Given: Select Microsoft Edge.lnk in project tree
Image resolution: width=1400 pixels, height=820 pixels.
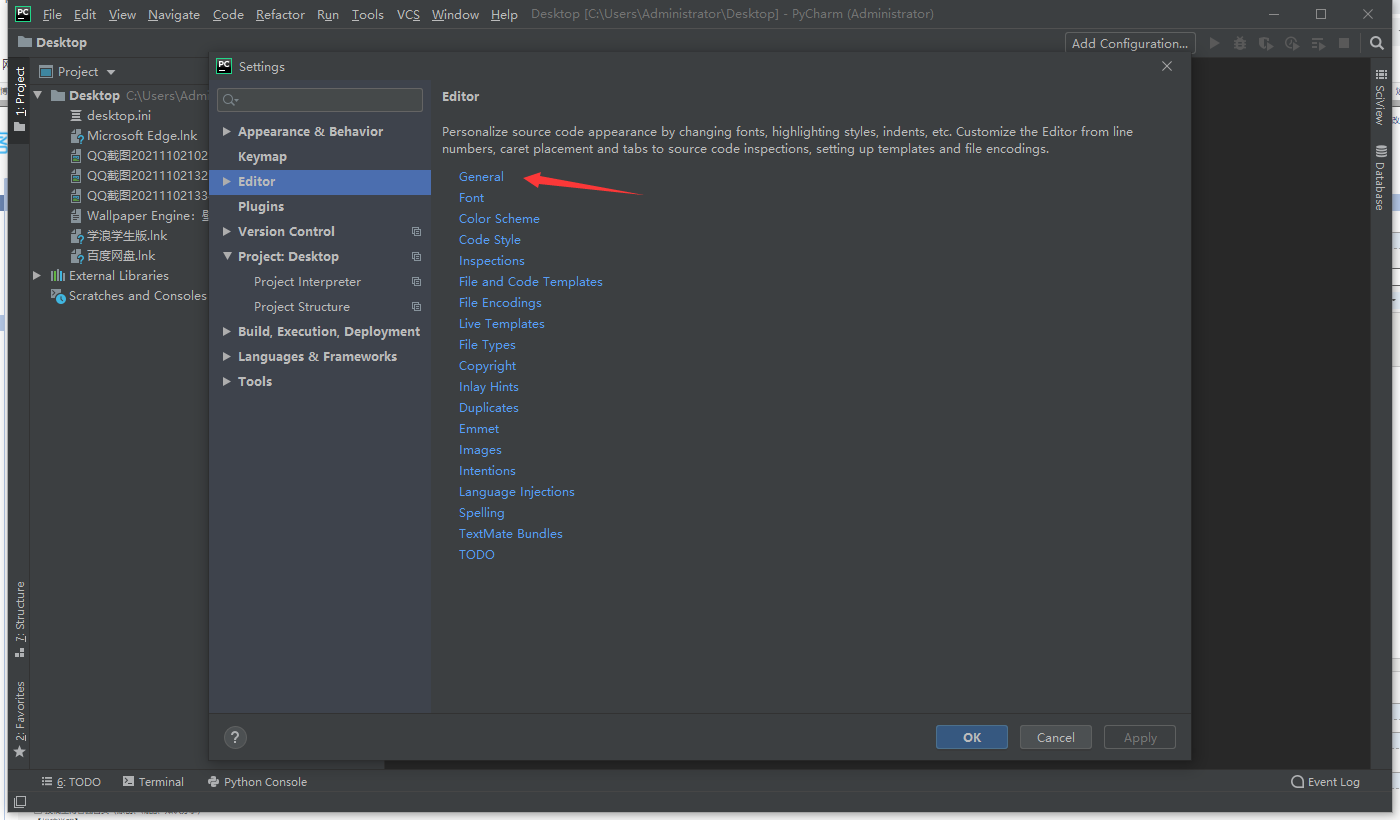Looking at the screenshot, I should (142, 135).
